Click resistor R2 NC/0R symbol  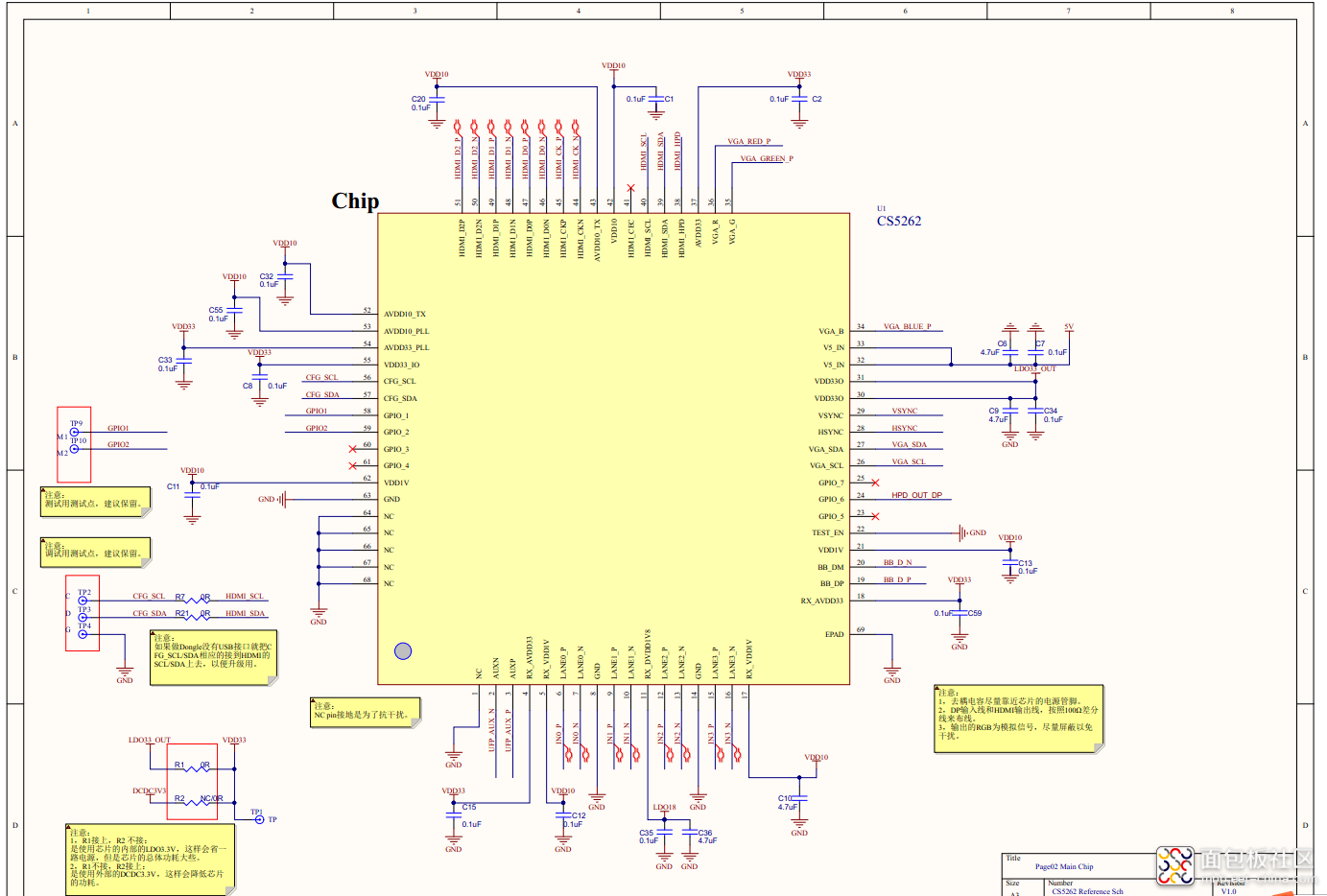[198, 803]
